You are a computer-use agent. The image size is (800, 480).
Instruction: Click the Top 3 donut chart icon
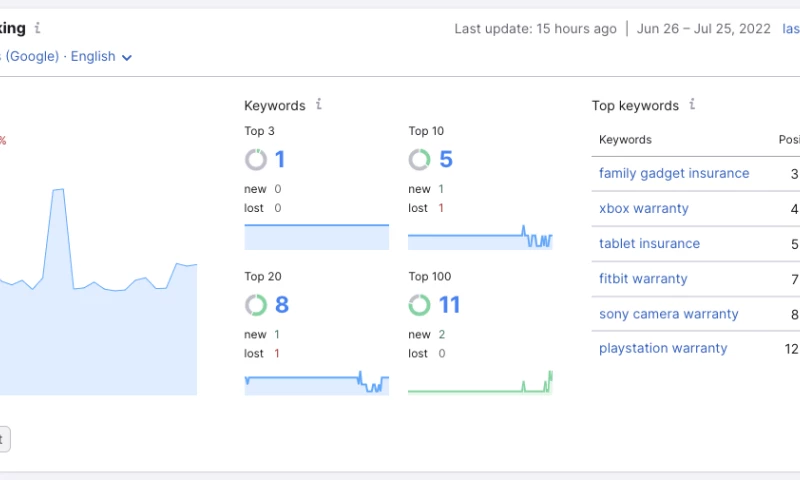256,160
